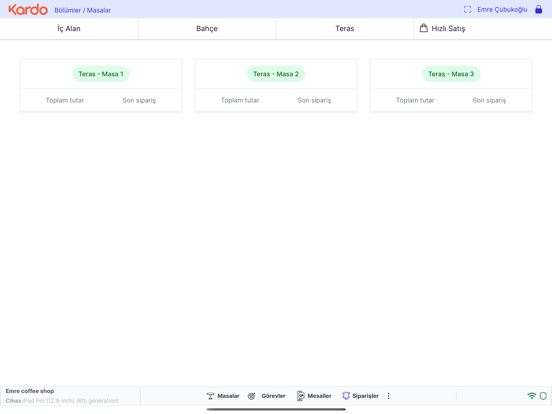Open Teras - Masa 2 table
552x414 pixels.
point(276,85)
